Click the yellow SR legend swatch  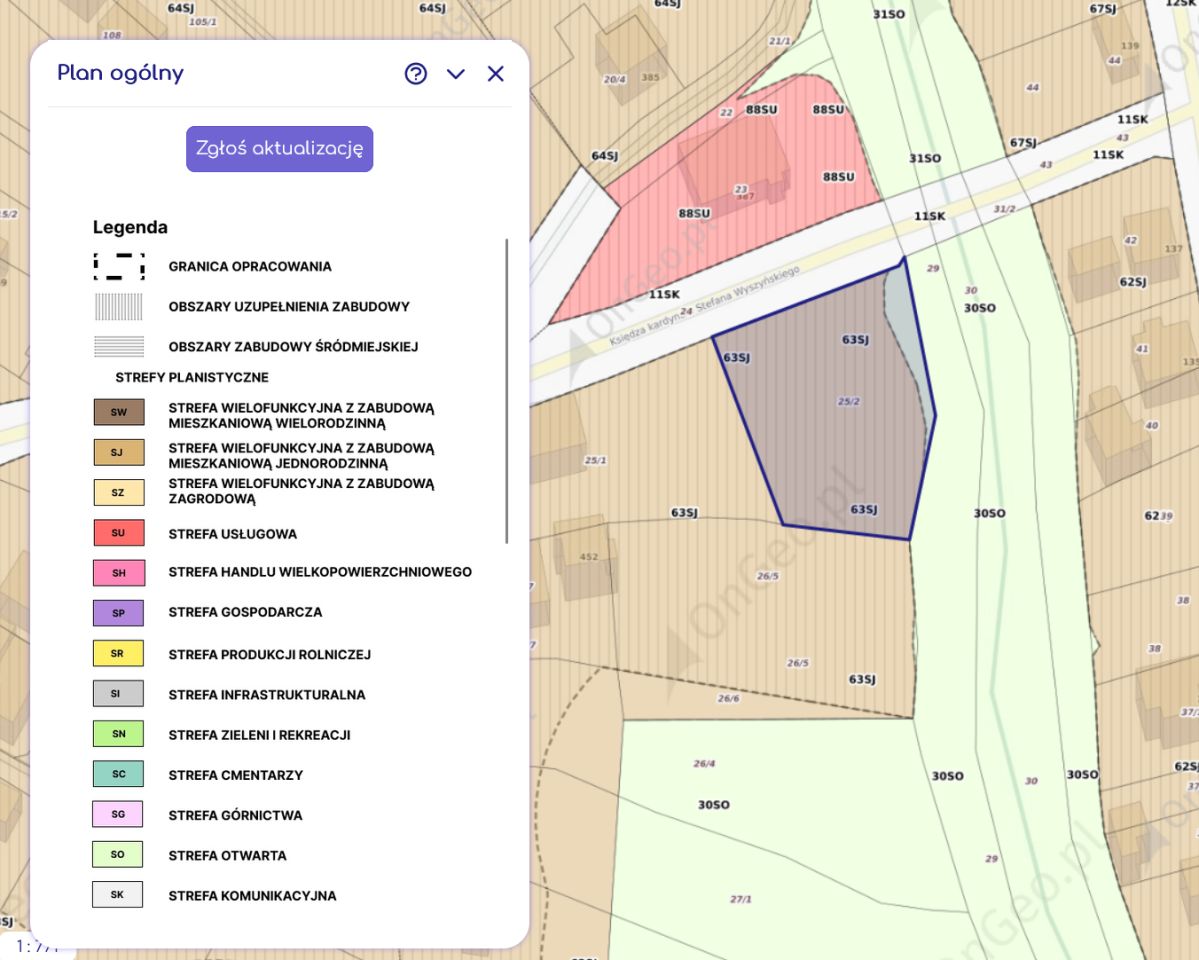click(119, 653)
